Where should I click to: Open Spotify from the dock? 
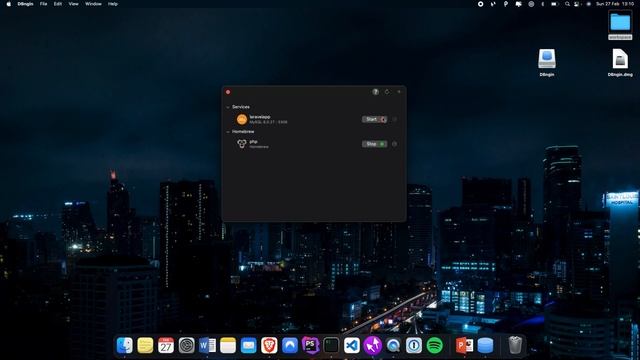[434, 346]
